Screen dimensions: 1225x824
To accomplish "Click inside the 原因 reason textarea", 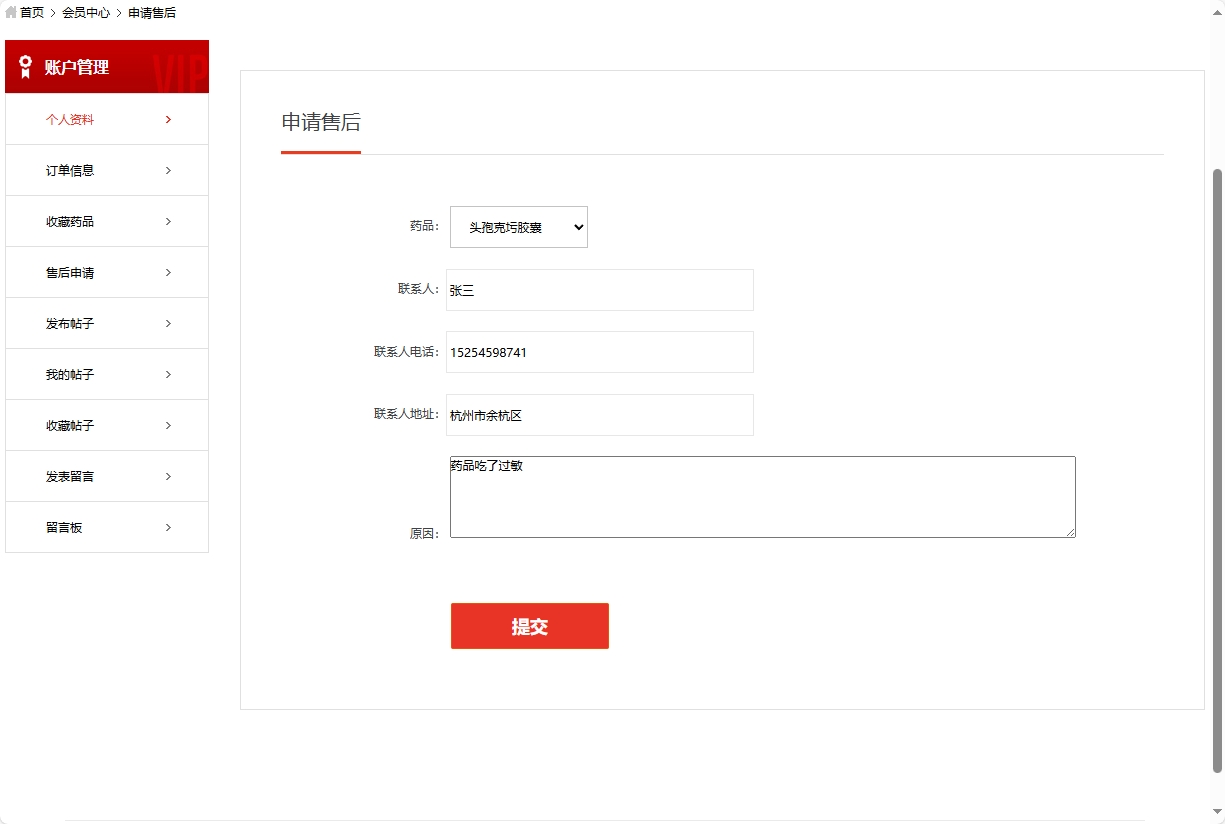I will click(762, 496).
